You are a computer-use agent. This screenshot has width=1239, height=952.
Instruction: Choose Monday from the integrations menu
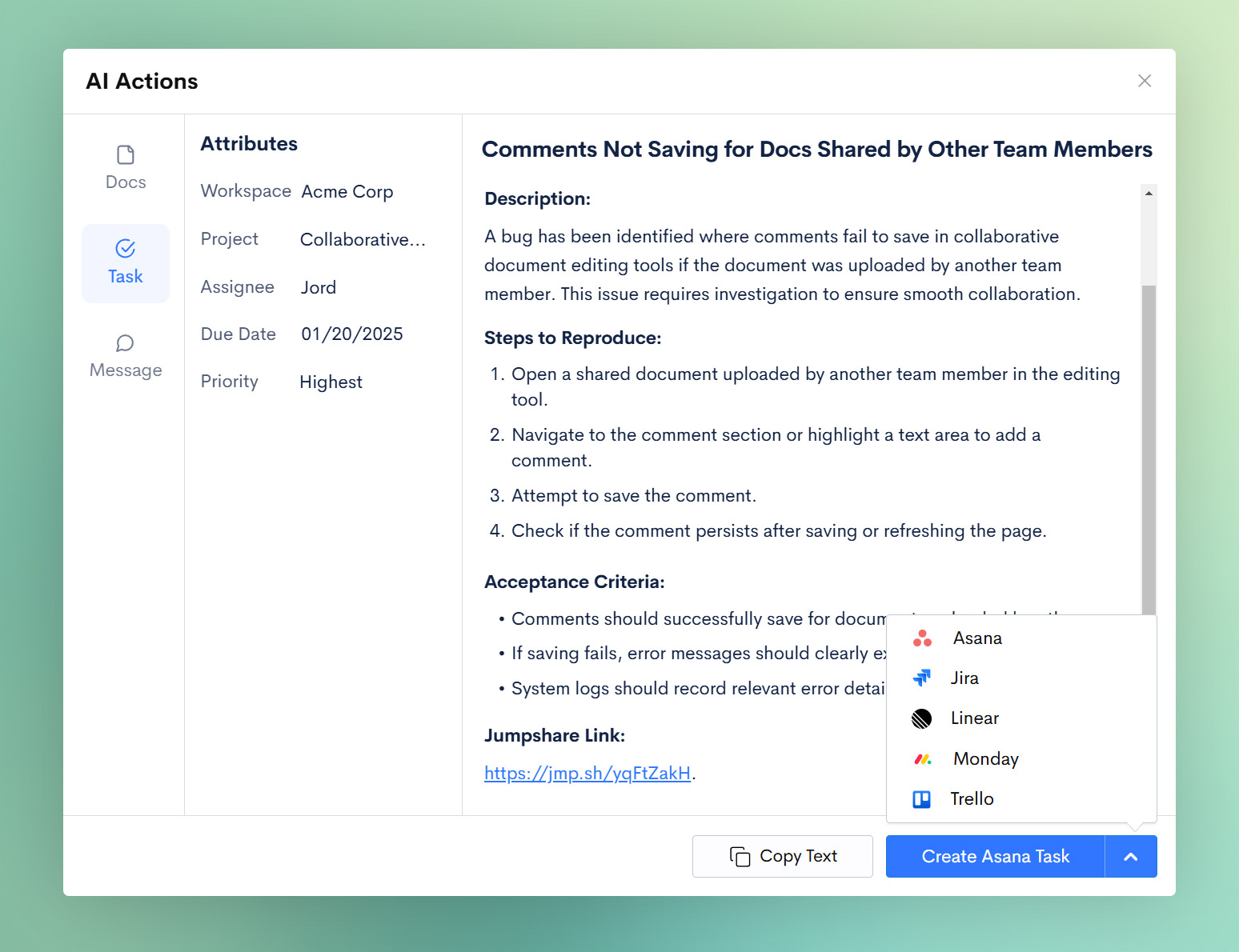[x=985, y=759]
